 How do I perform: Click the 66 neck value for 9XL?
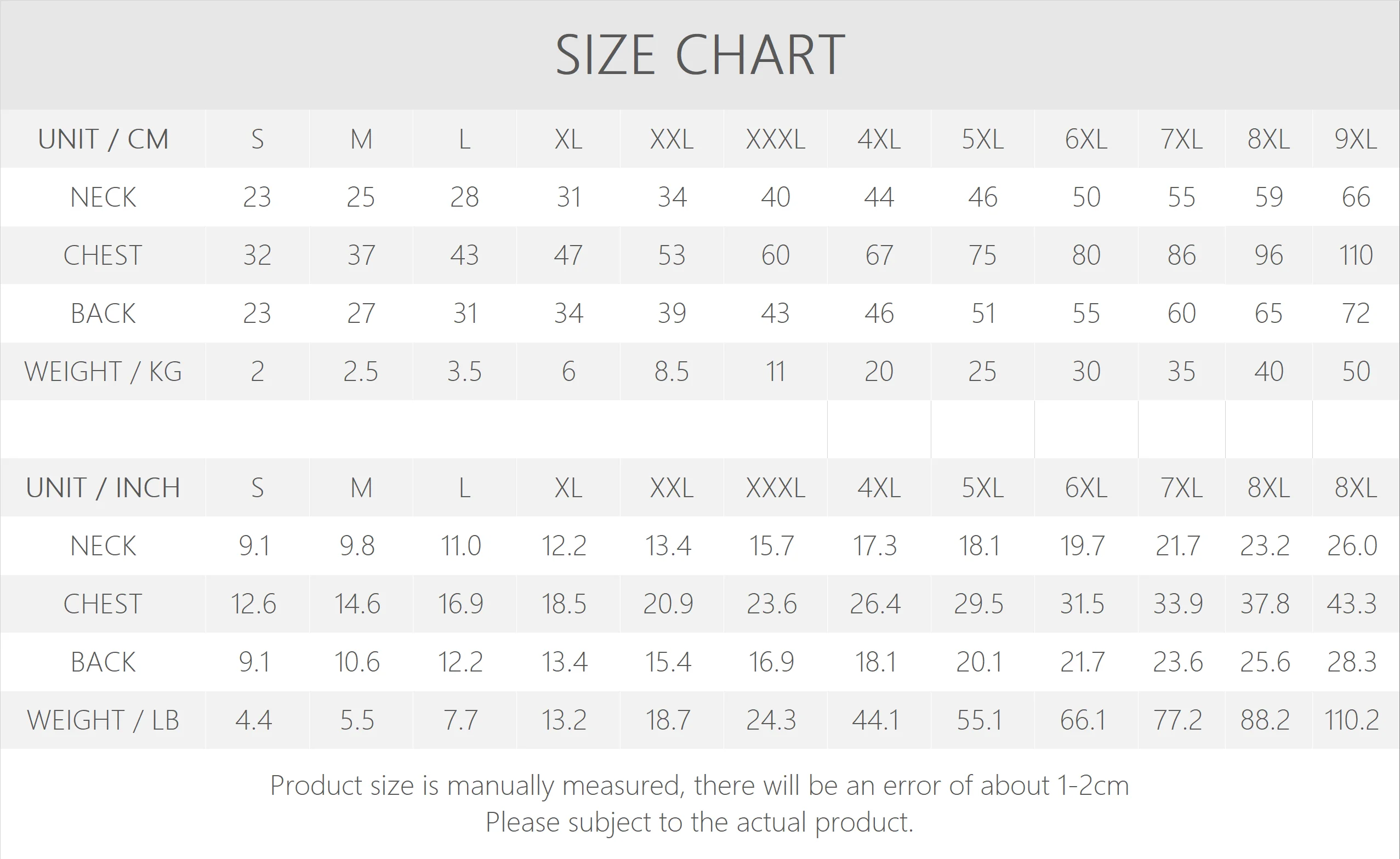click(x=1356, y=197)
